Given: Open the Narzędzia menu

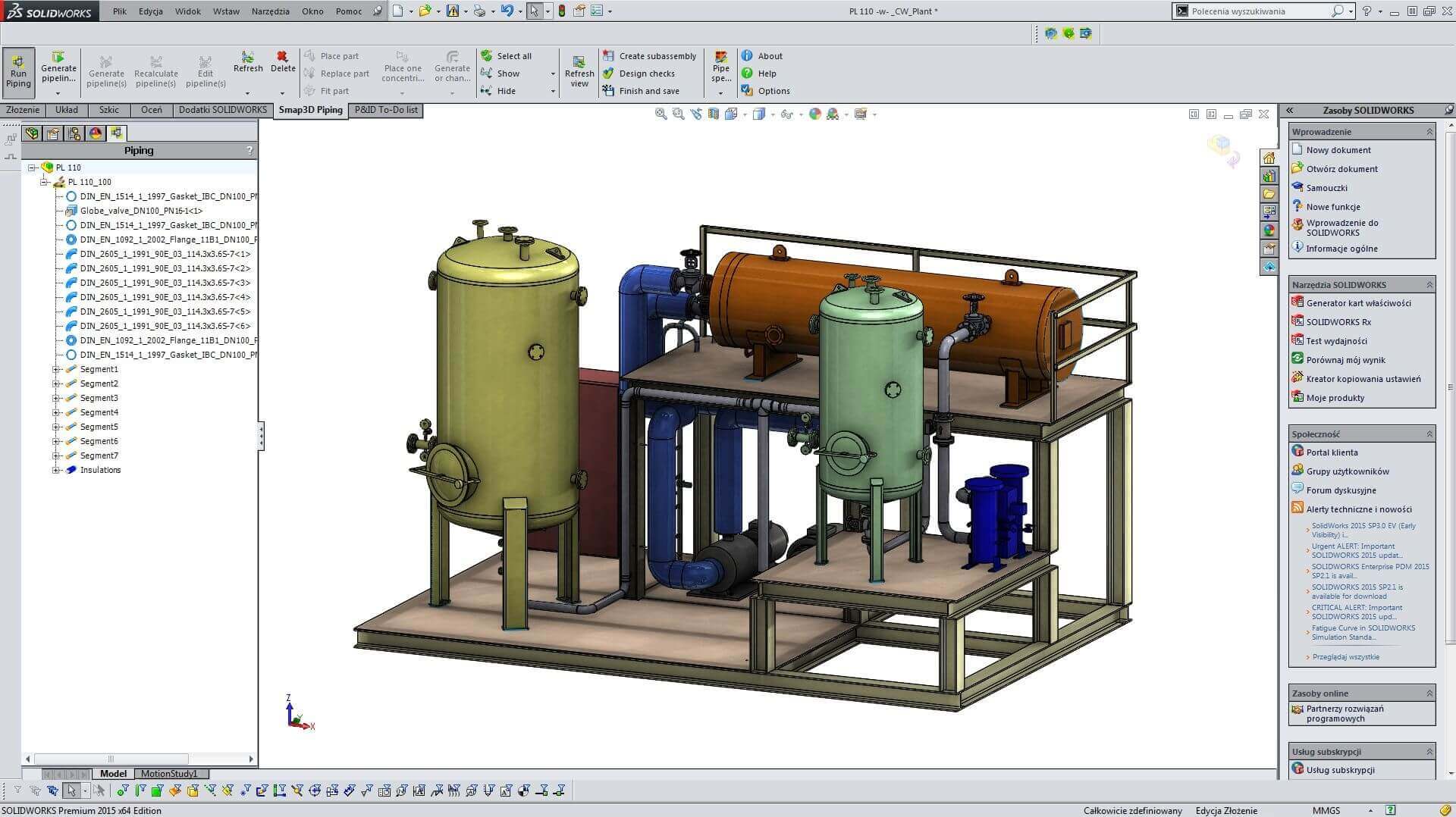Looking at the screenshot, I should (270, 11).
